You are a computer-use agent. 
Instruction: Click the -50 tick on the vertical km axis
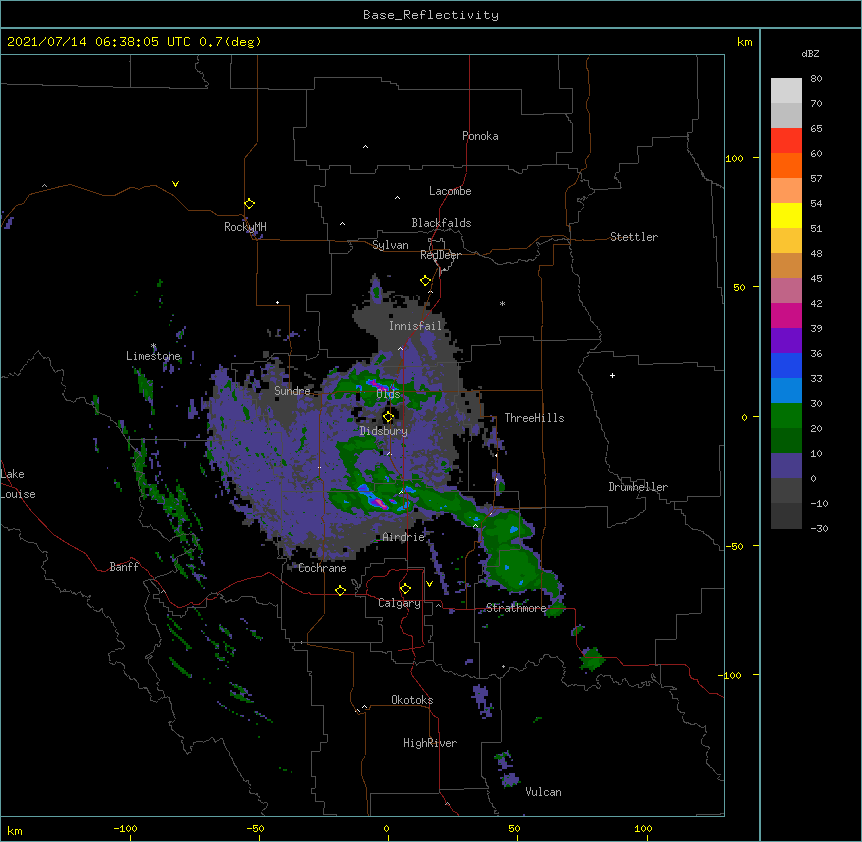pyautogui.click(x=734, y=546)
